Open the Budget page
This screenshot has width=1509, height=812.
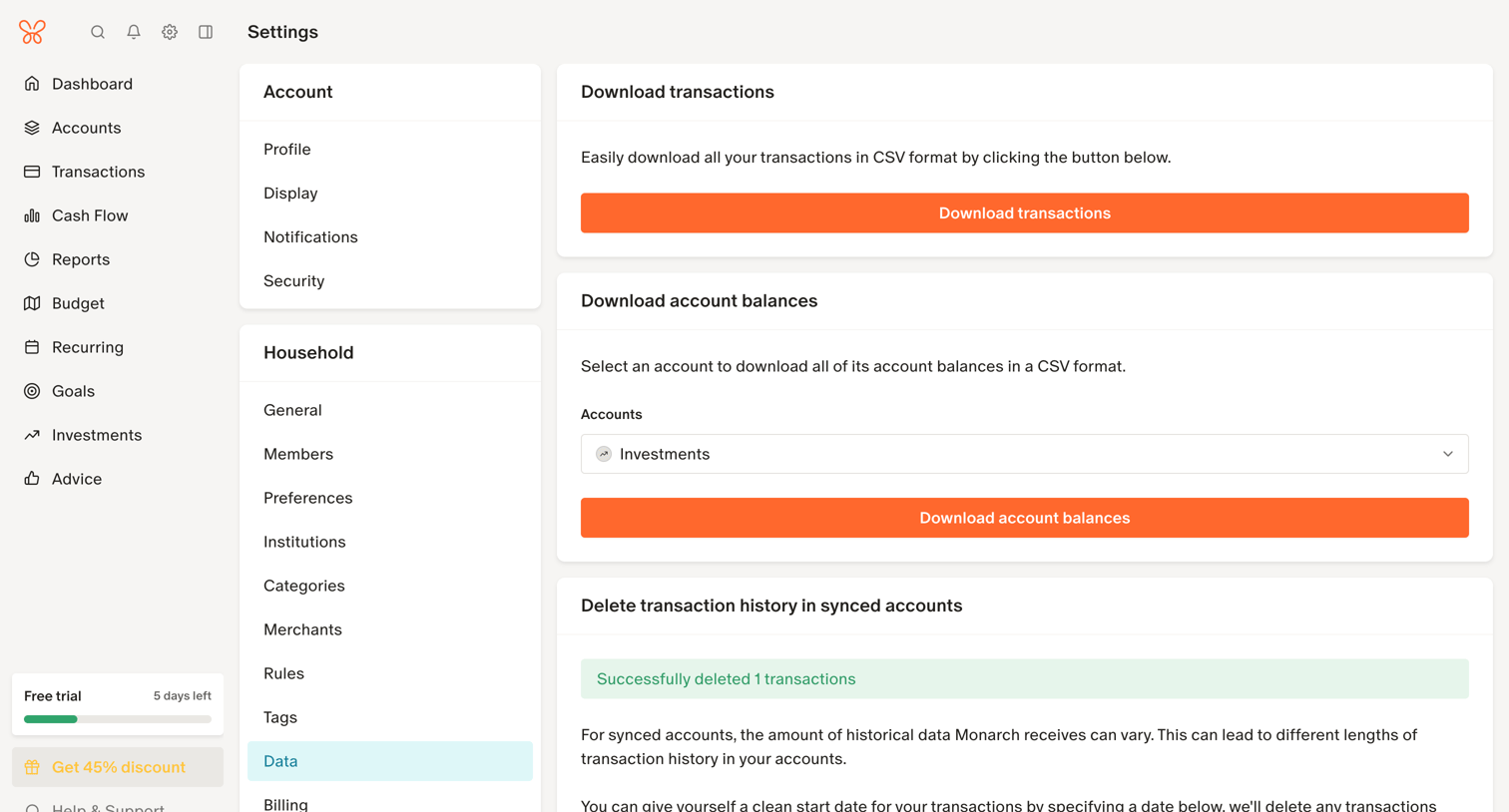tap(118, 303)
